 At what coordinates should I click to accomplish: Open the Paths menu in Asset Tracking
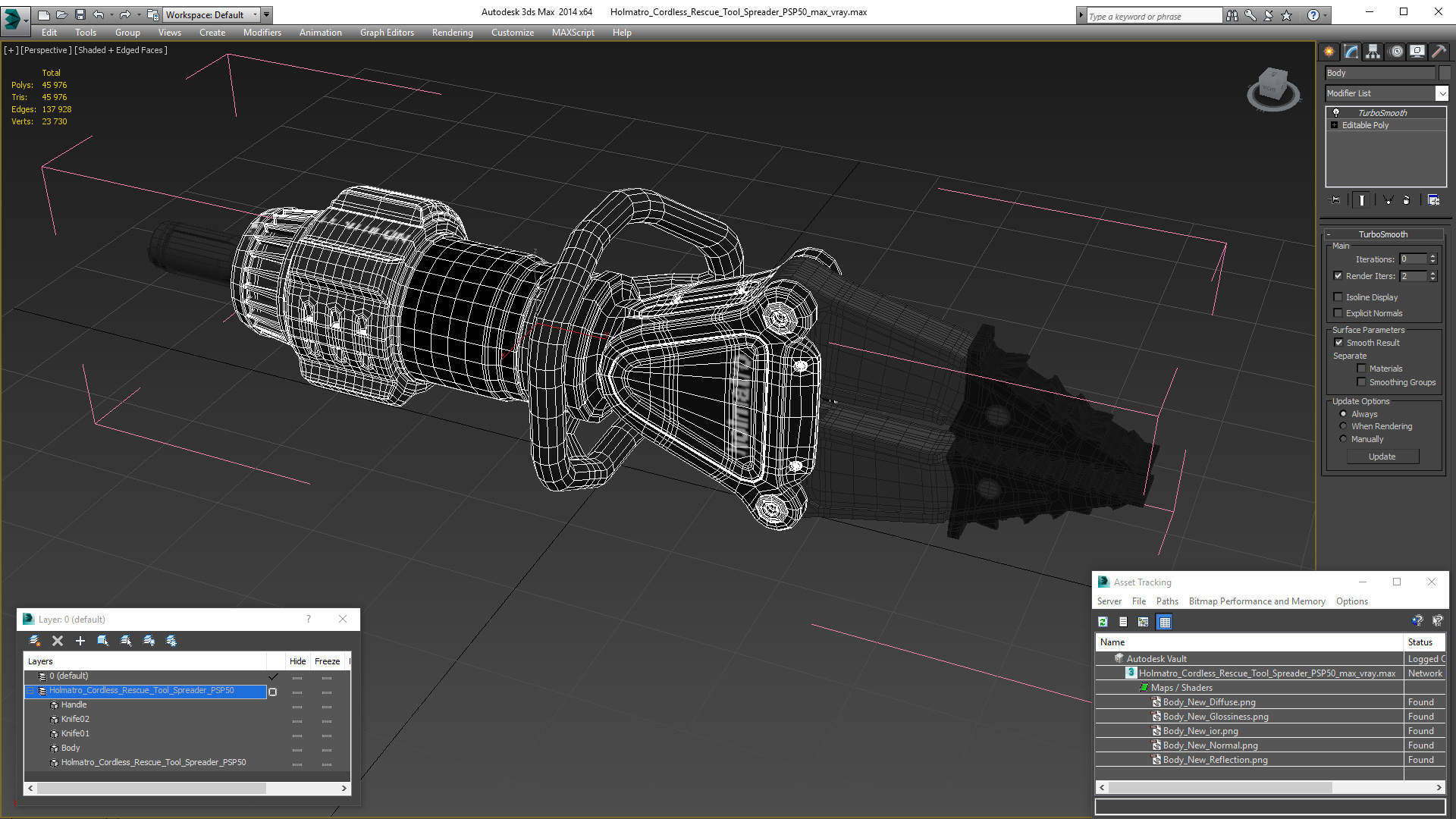(x=1167, y=601)
